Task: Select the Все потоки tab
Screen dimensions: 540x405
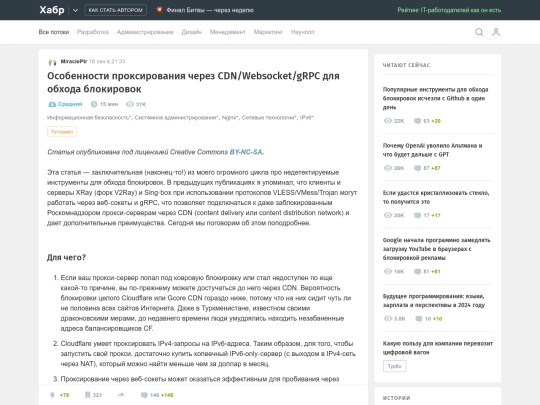Action: [x=54, y=32]
